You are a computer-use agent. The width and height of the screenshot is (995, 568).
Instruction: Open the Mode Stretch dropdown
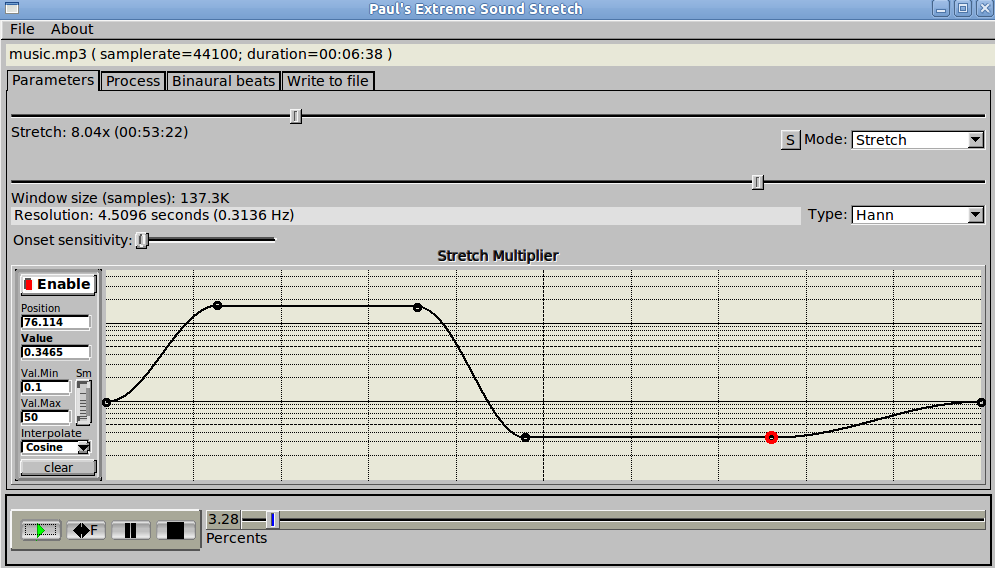coord(918,140)
